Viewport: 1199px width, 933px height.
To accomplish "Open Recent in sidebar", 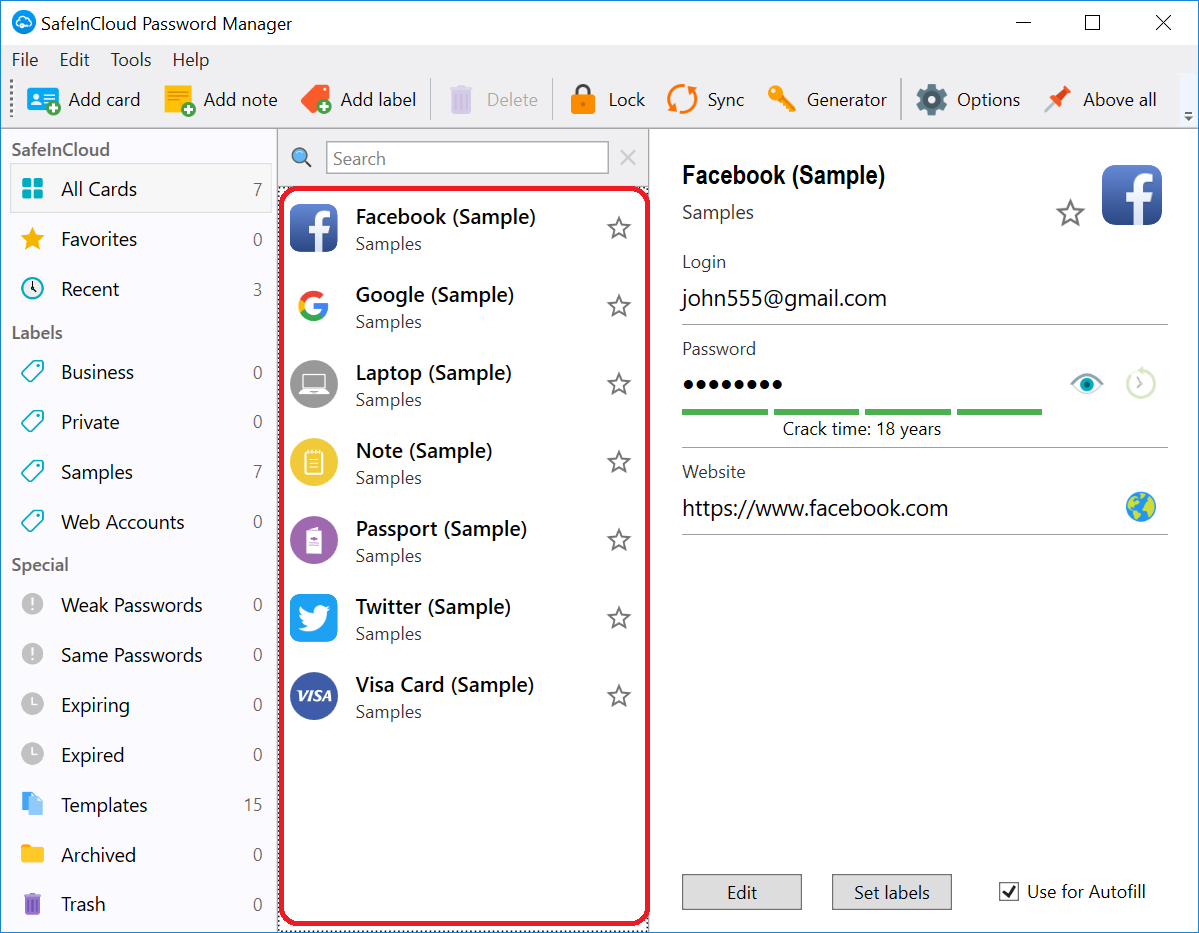I will click(141, 289).
